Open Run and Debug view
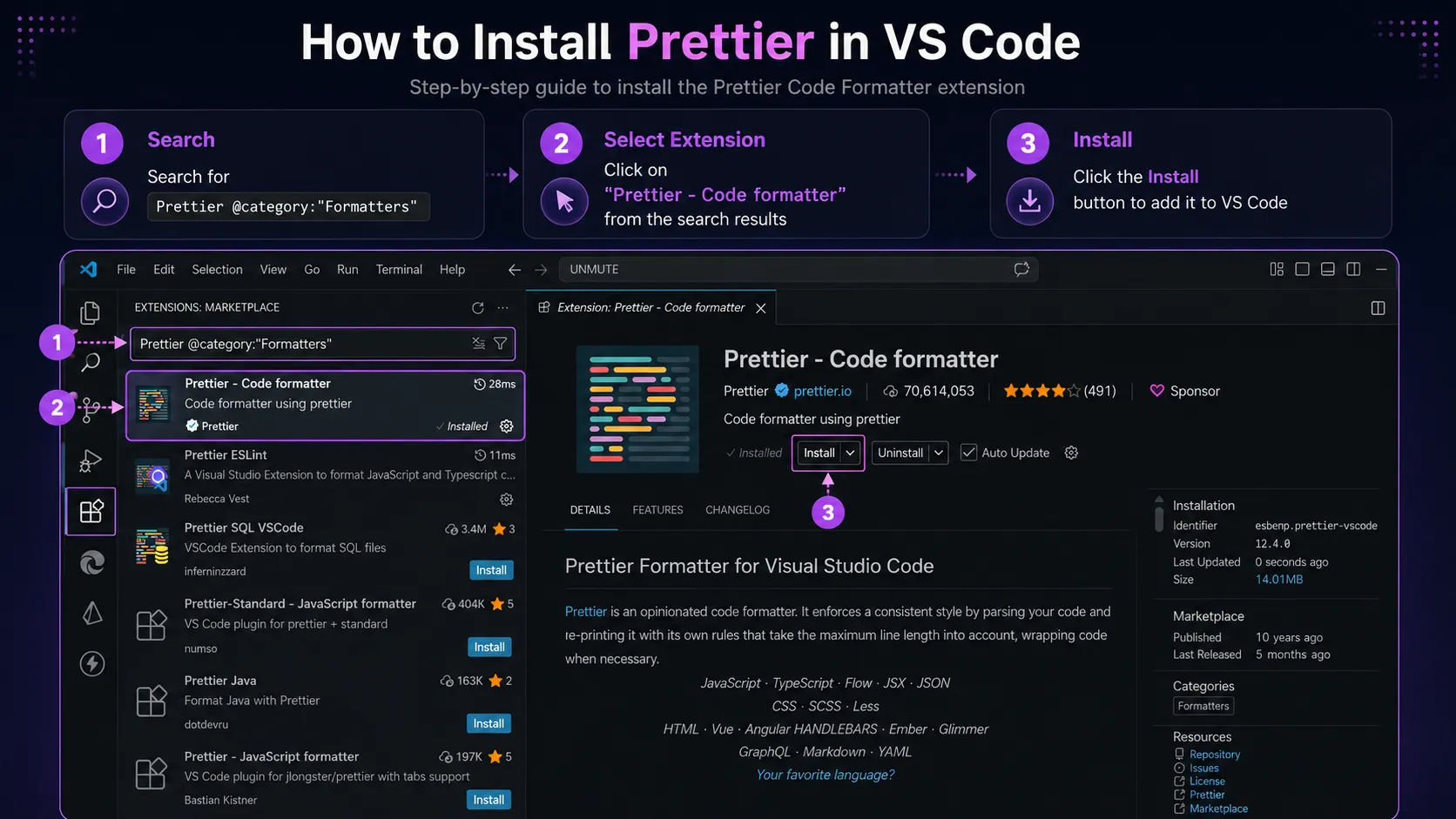Image resolution: width=1456 pixels, height=819 pixels. [91, 460]
